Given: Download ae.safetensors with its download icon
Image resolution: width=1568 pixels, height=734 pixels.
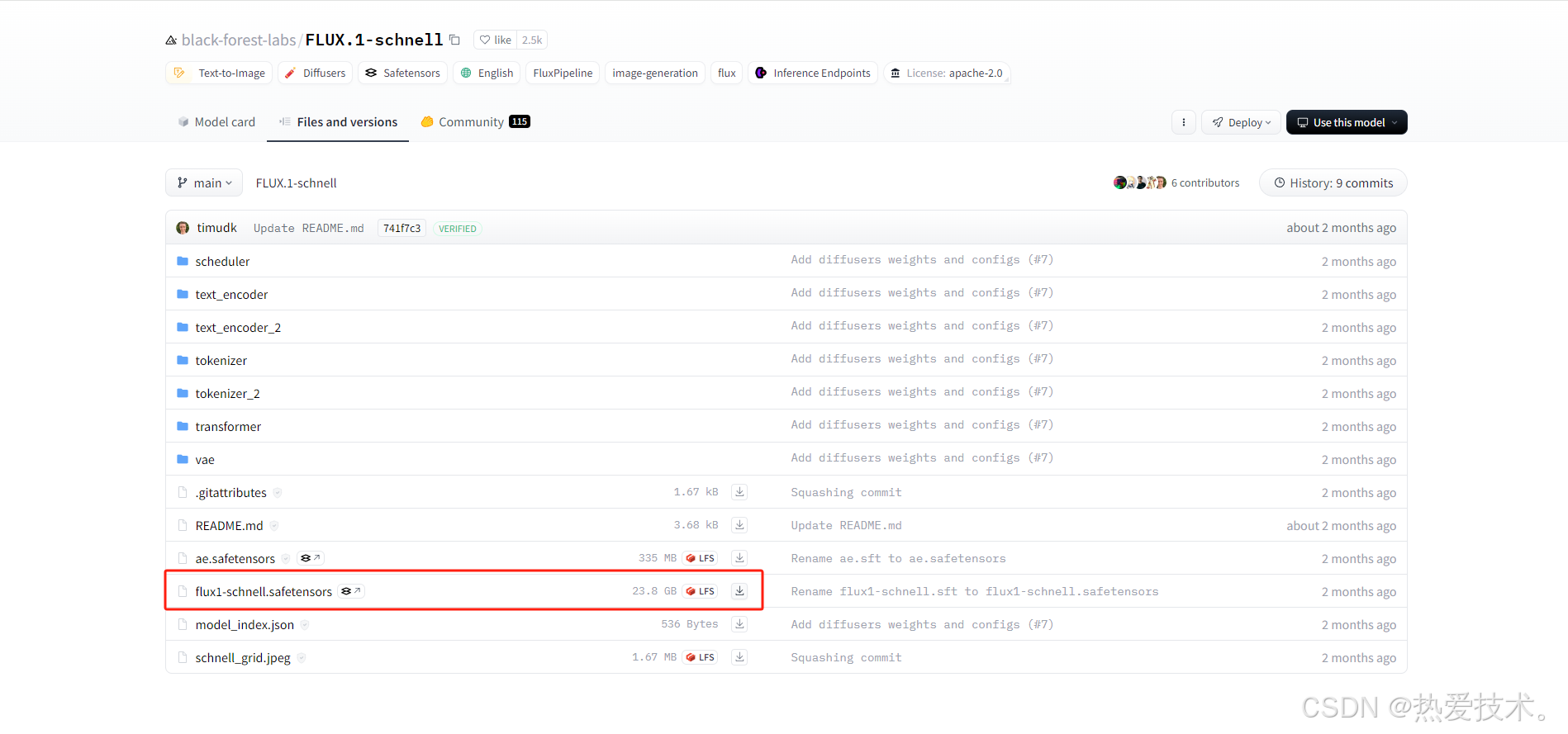Looking at the screenshot, I should [x=739, y=558].
